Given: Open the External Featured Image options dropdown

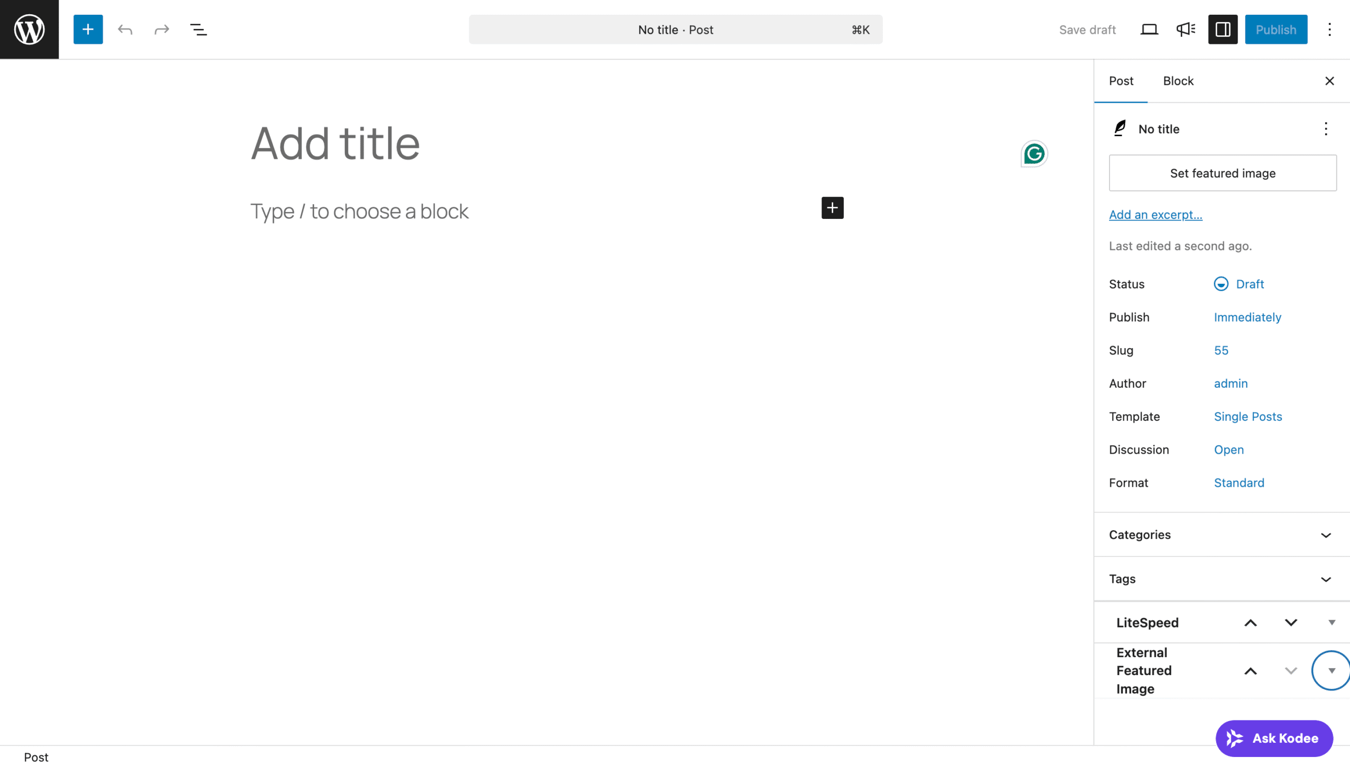Looking at the screenshot, I should click(1330, 670).
